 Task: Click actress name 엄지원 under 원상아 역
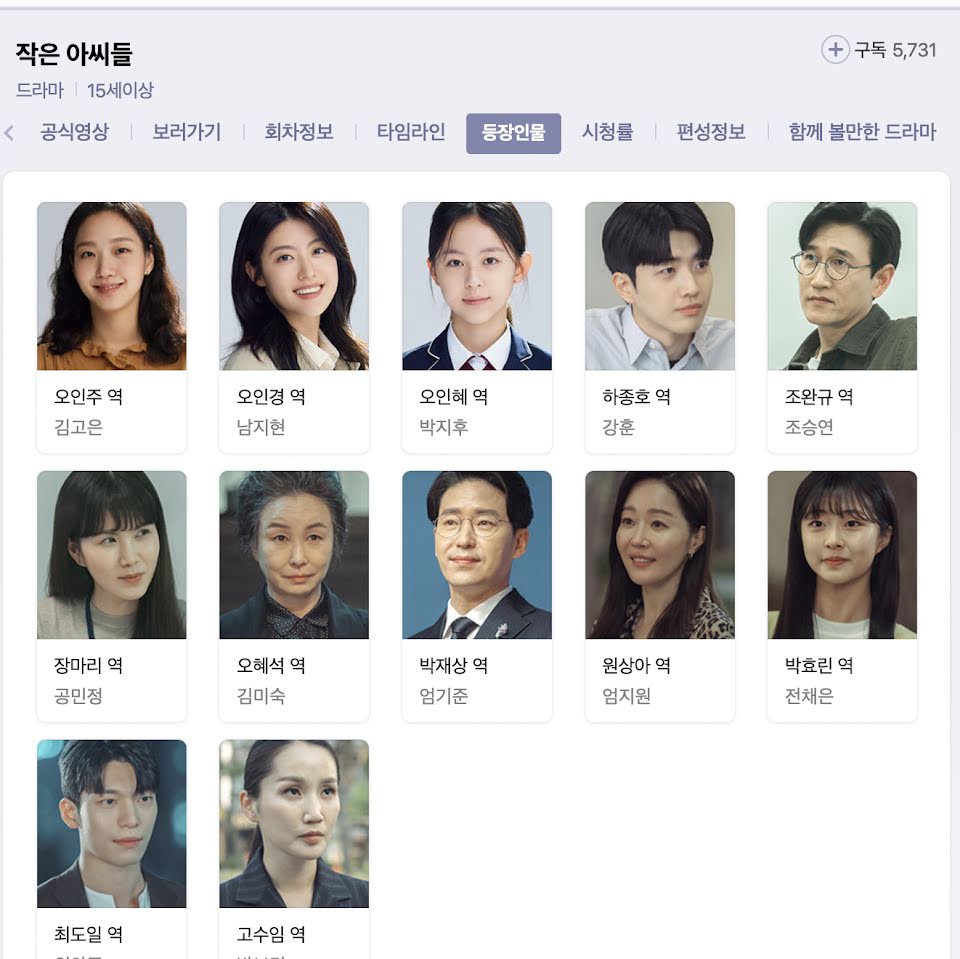click(x=626, y=696)
